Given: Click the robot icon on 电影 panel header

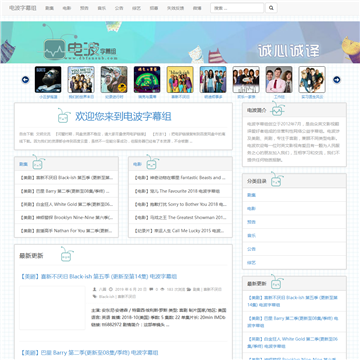Looking at the screenshot, I should tap(152, 163).
